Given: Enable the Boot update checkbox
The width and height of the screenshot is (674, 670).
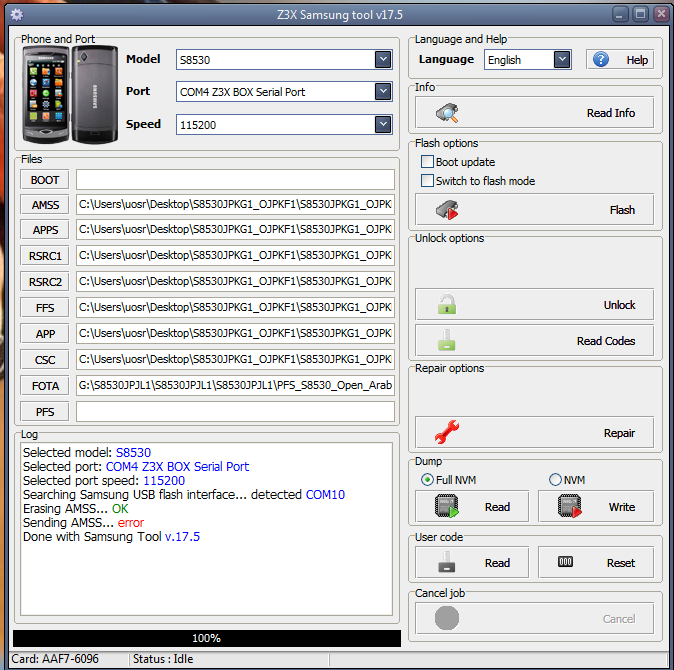Looking at the screenshot, I should [x=427, y=162].
